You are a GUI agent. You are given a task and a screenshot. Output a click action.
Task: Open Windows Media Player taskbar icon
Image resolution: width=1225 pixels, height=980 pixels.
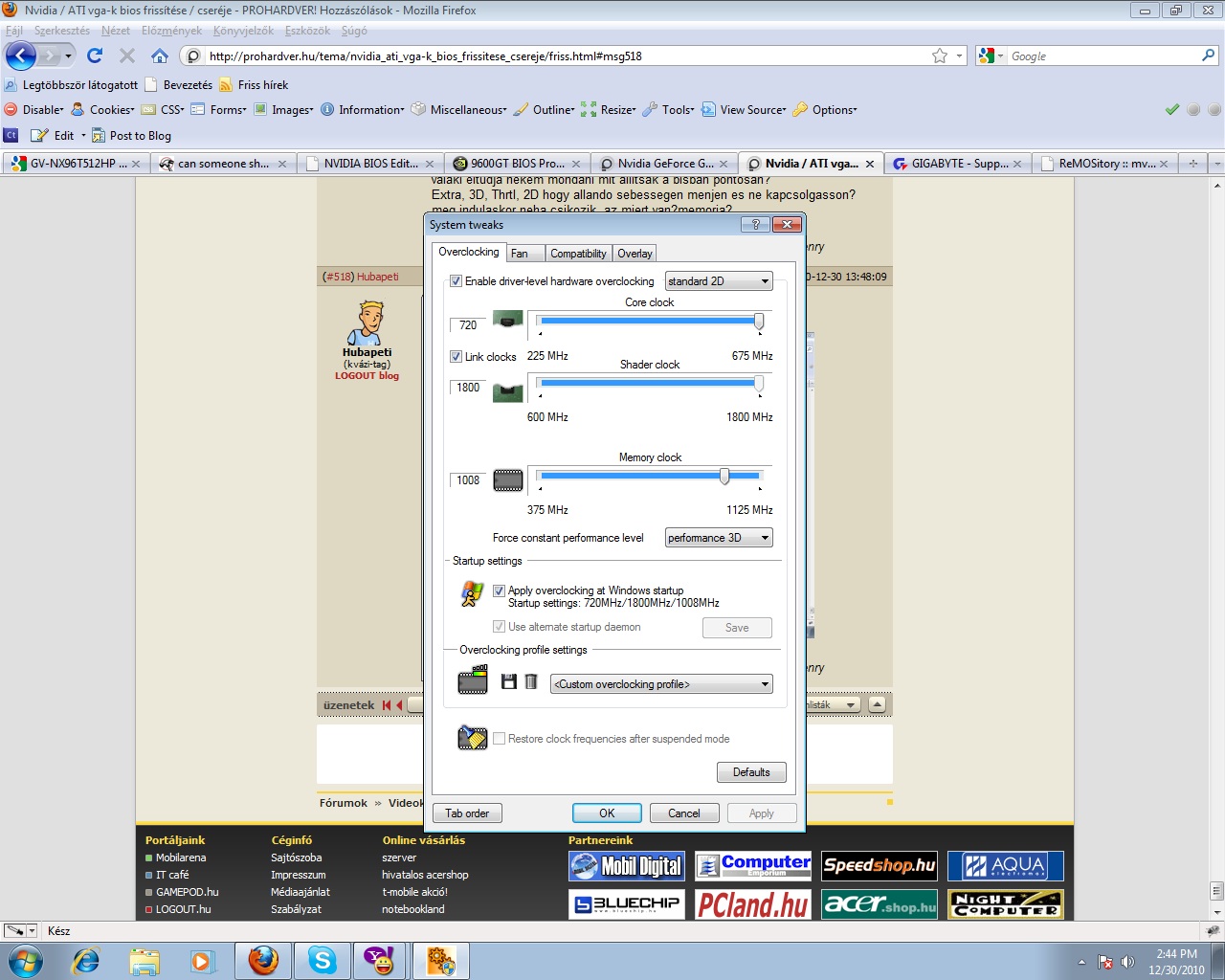click(203, 960)
